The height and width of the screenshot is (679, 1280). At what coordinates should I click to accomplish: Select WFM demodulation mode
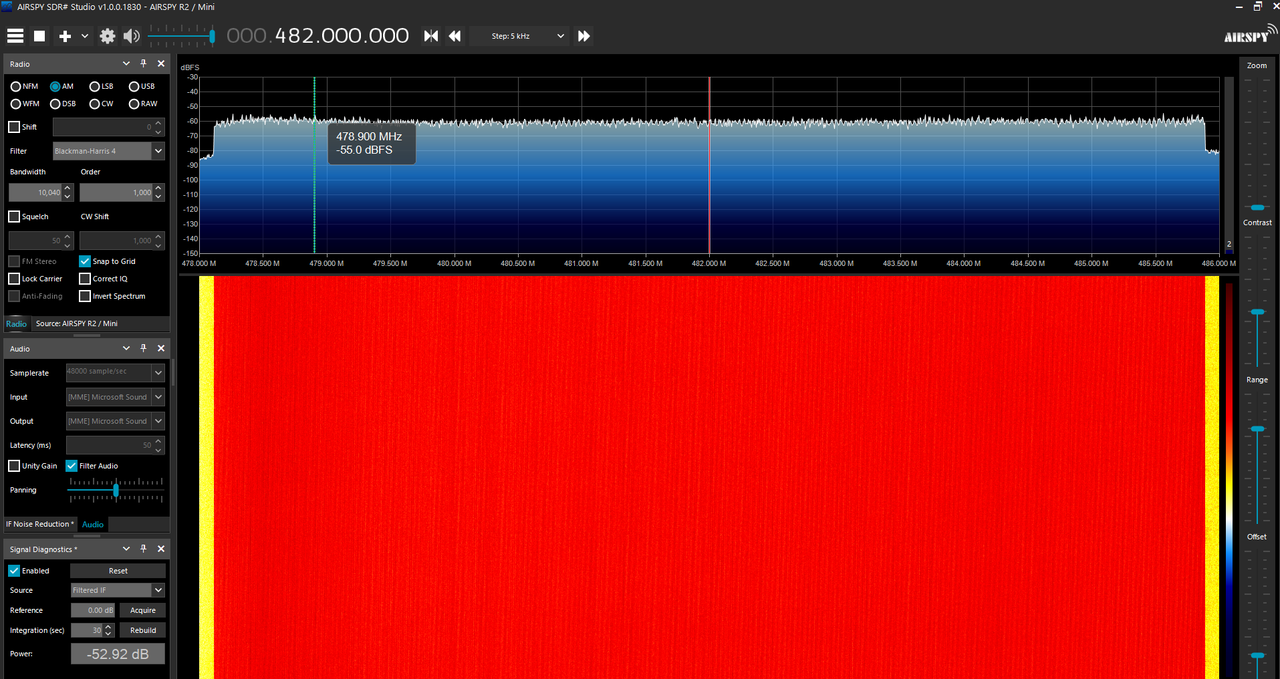click(x=25, y=103)
